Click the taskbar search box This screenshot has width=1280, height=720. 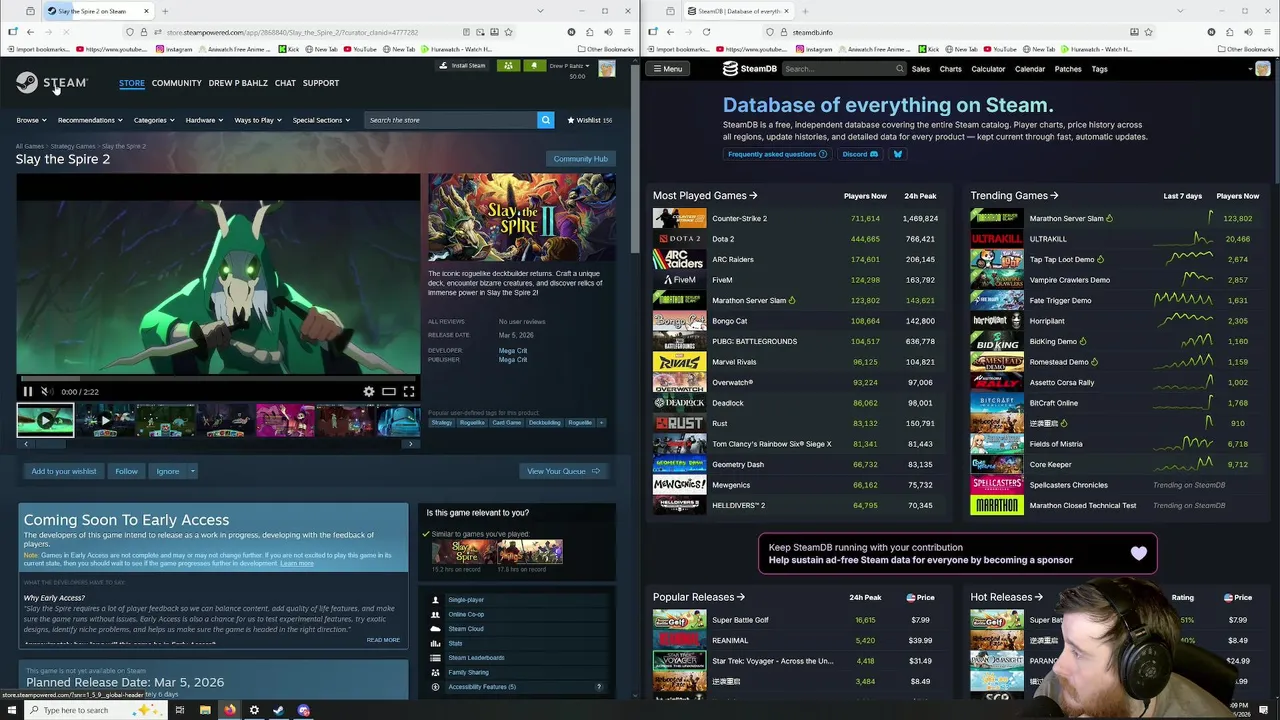pyautogui.click(x=95, y=710)
